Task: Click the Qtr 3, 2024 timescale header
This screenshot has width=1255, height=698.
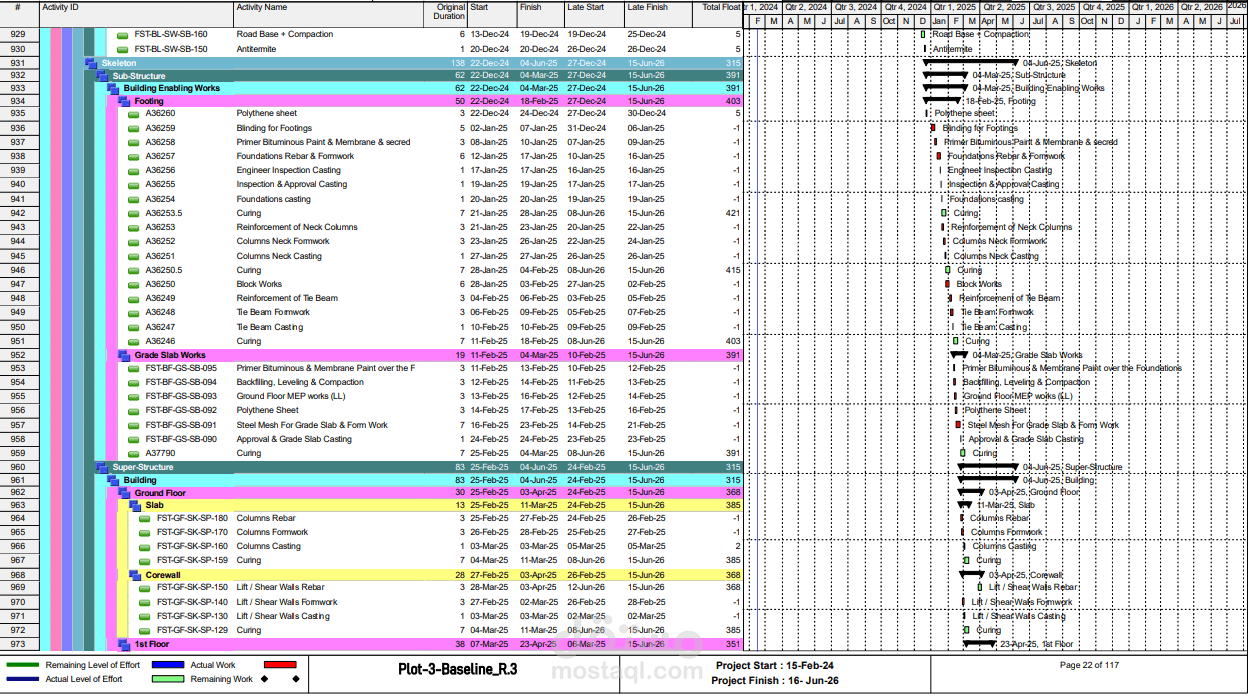Action: 856,7
